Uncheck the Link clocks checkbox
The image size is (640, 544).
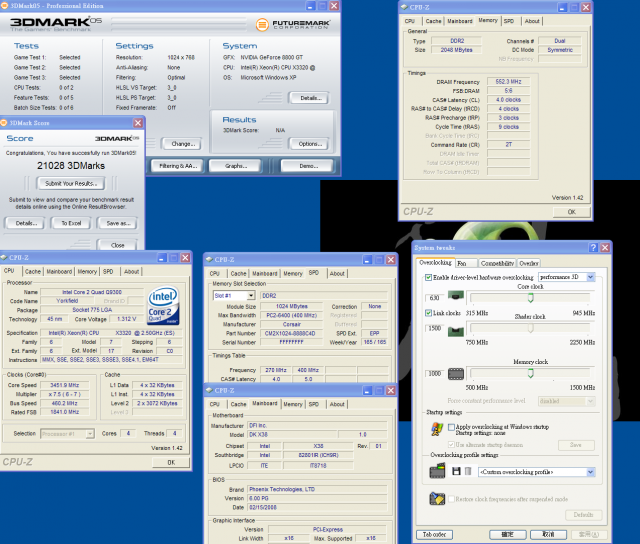tap(428, 313)
